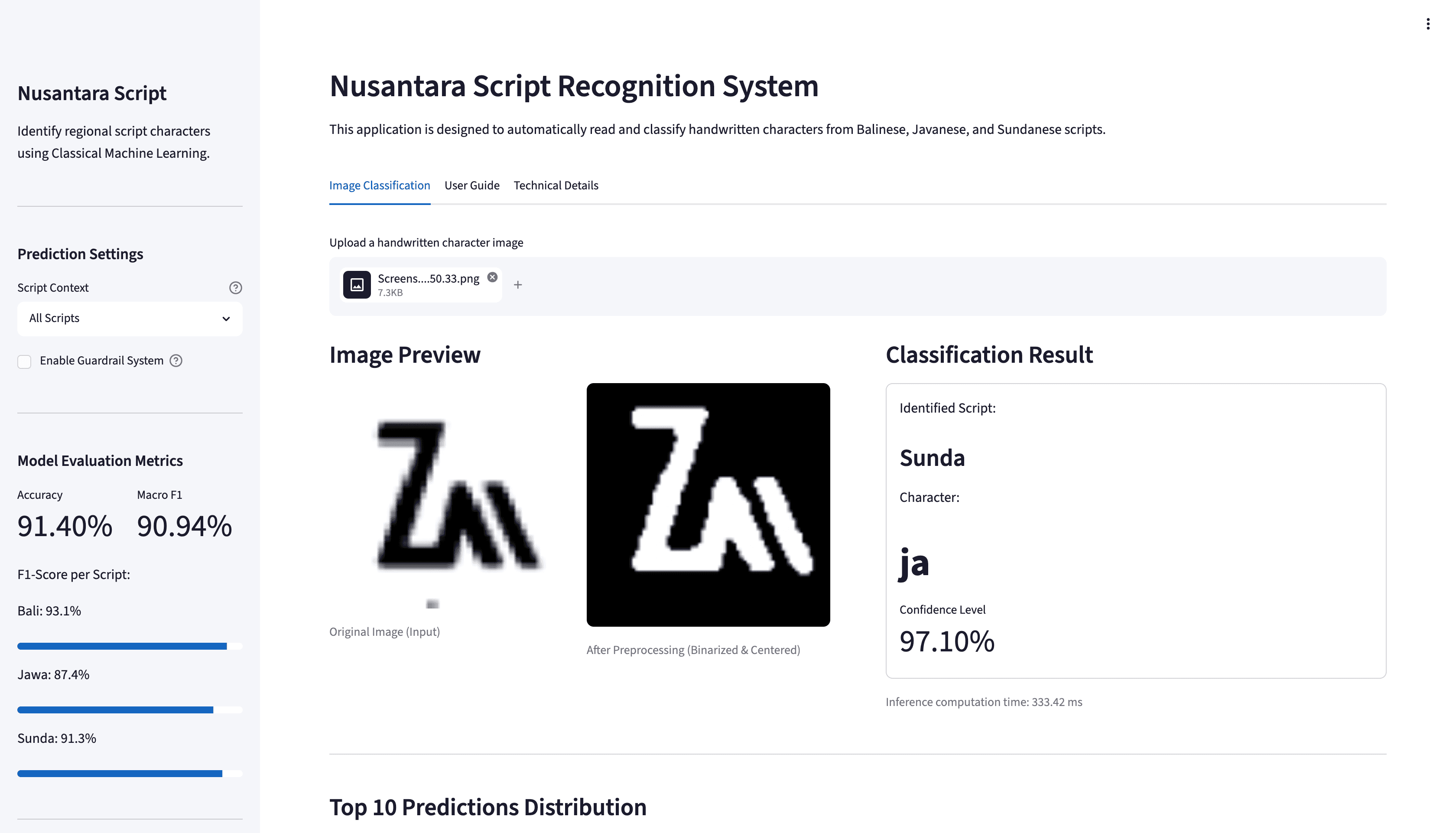The height and width of the screenshot is (833, 1456).
Task: Open the three-dot main menu
Action: pos(1428,24)
